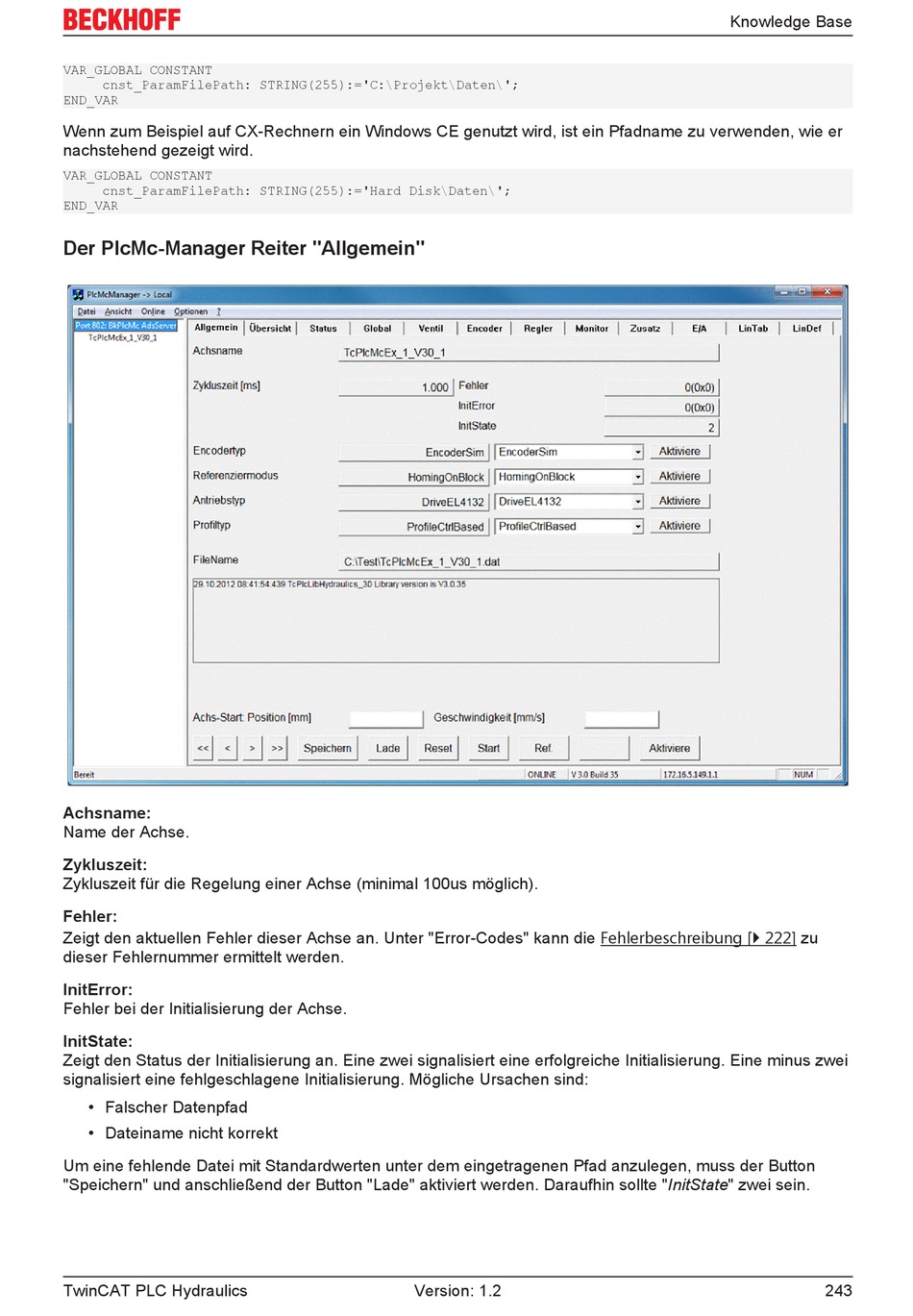
Task: Open the Online menu
Action: tap(153, 311)
